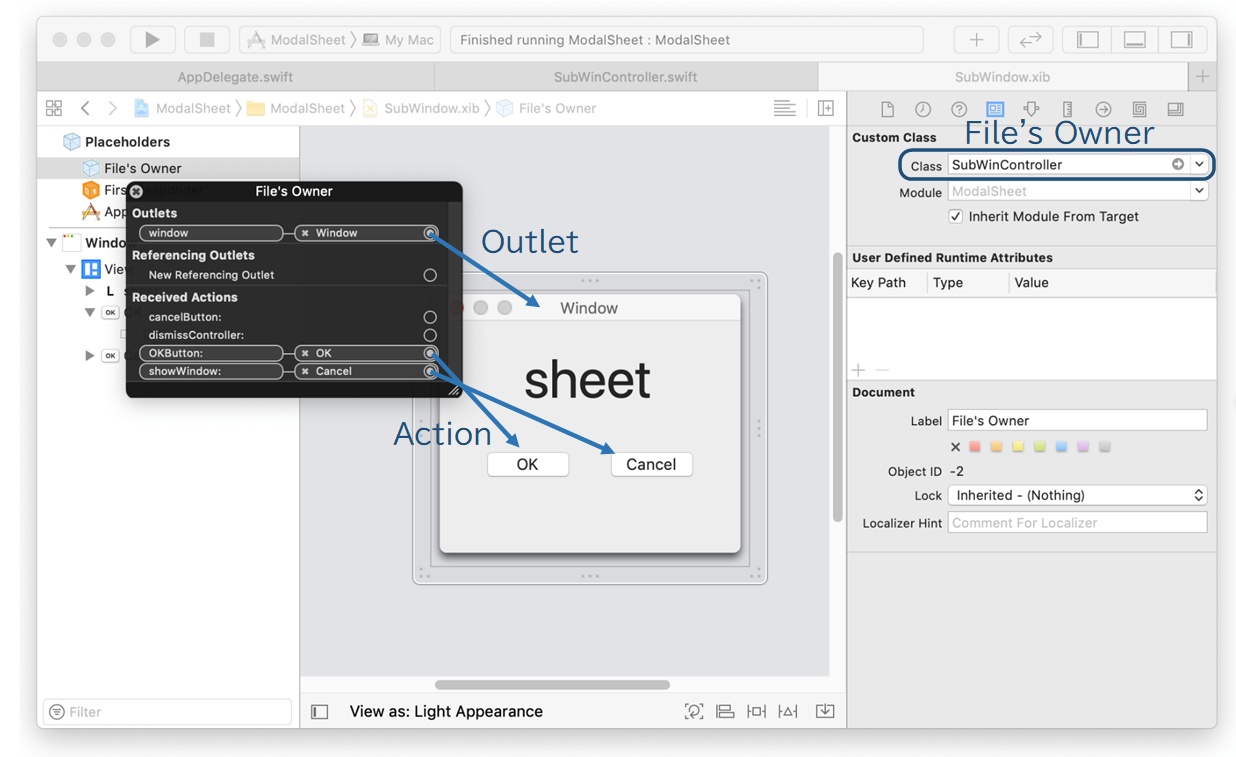Viewport: 1236px width, 757px height.
Task: Open Resolve Auto Layout Issues menu
Action: tap(789, 712)
